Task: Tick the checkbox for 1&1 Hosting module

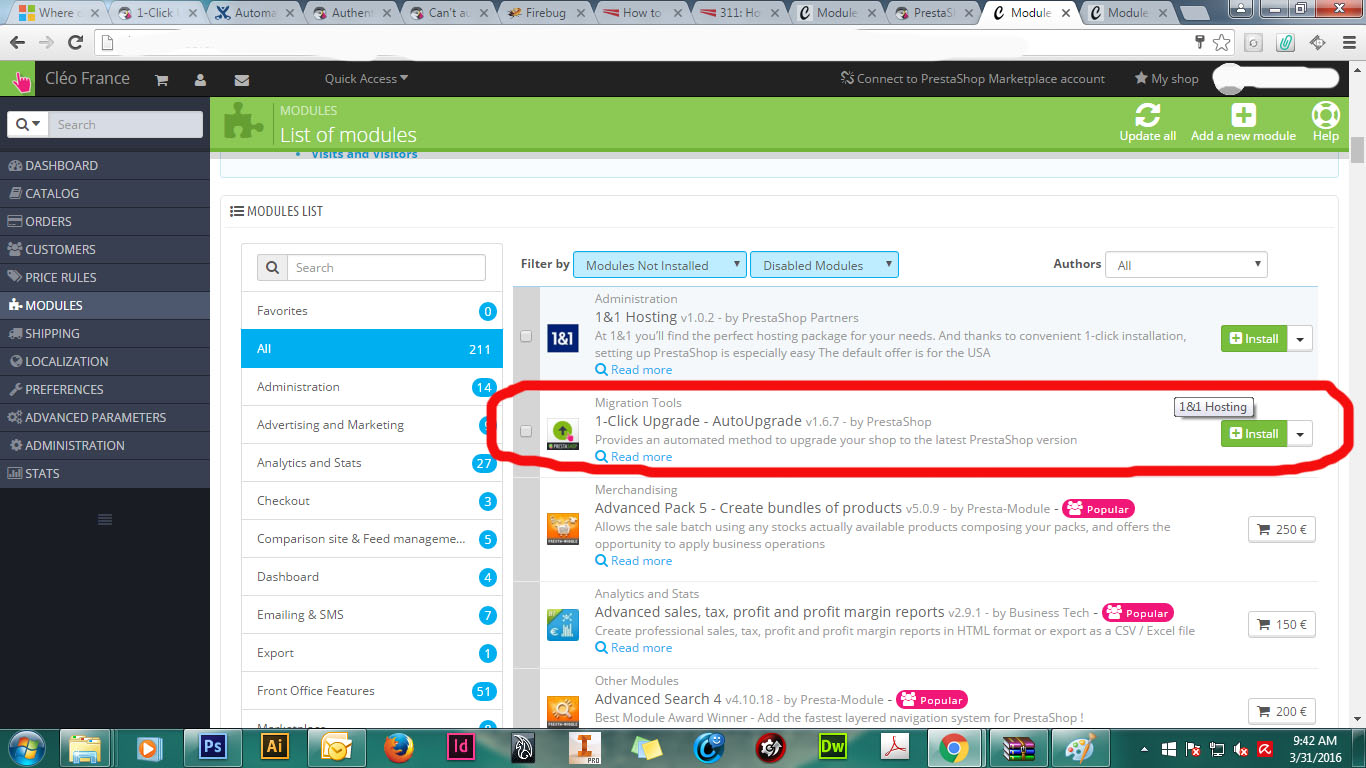Action: [526, 337]
